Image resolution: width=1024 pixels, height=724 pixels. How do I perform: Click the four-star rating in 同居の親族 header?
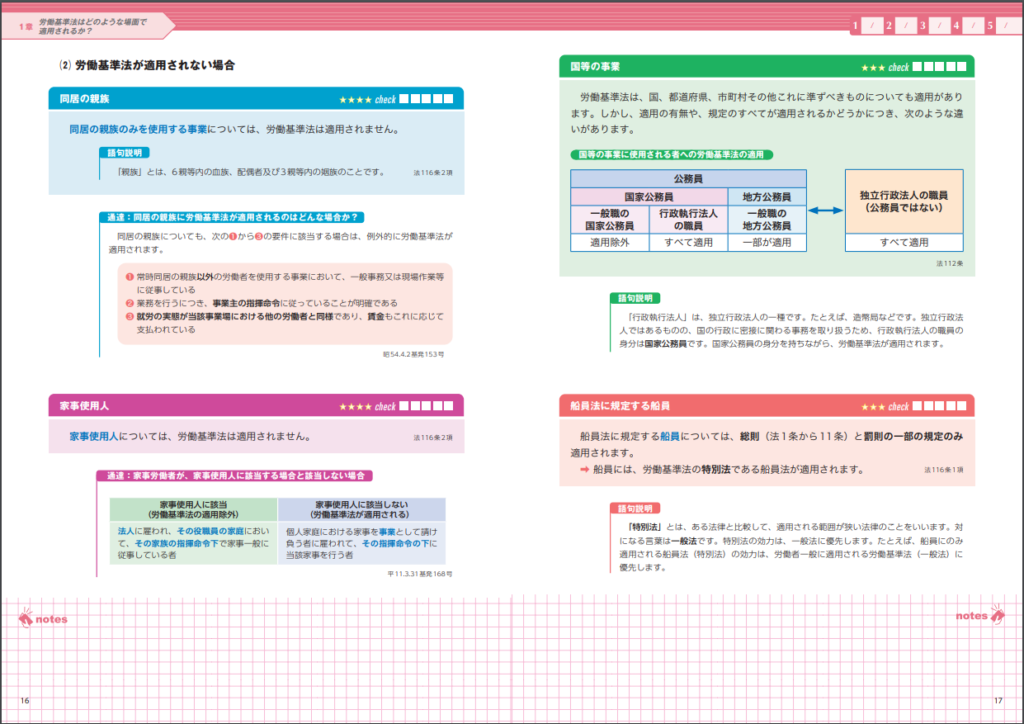[x=355, y=100]
